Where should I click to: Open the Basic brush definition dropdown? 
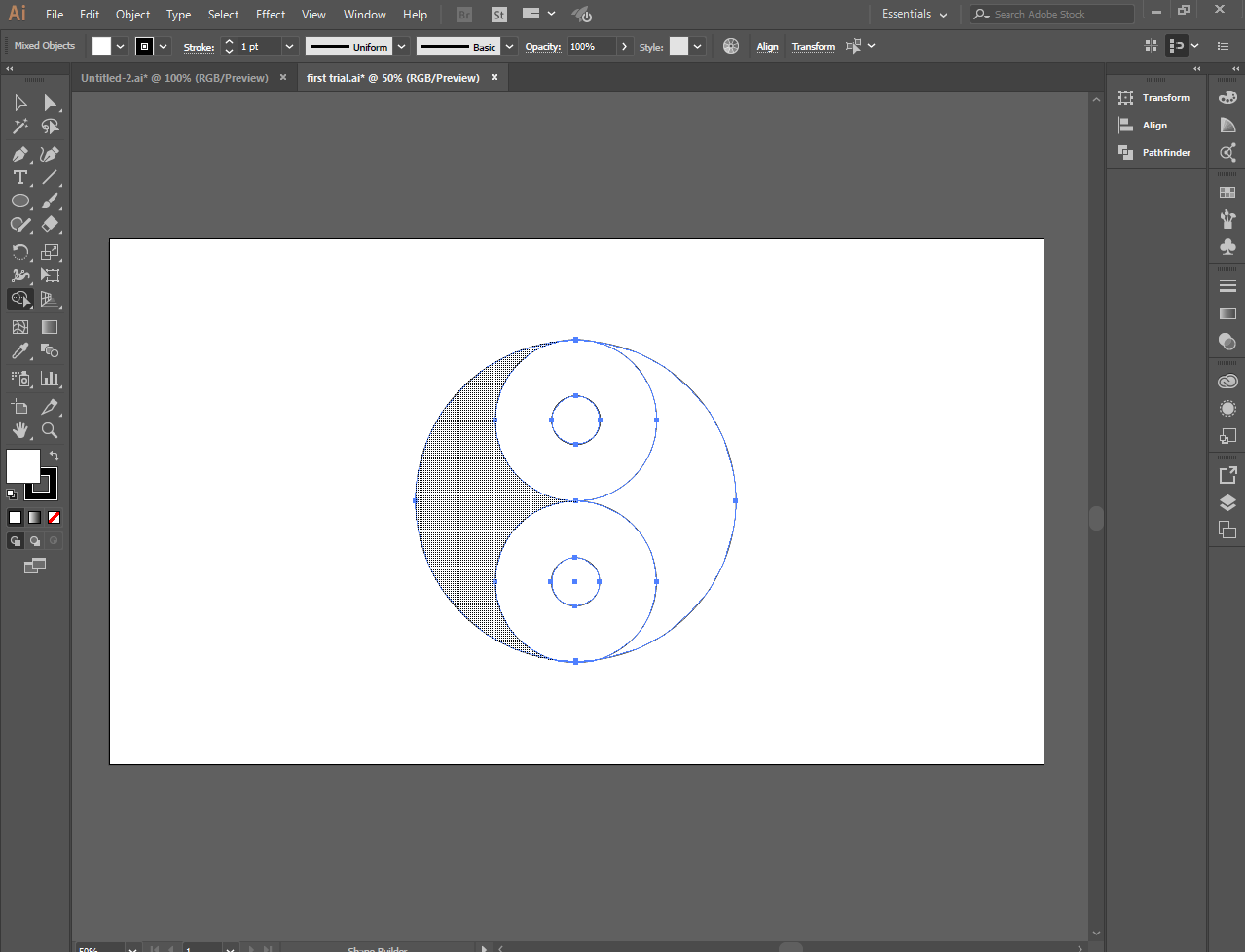coord(509,47)
